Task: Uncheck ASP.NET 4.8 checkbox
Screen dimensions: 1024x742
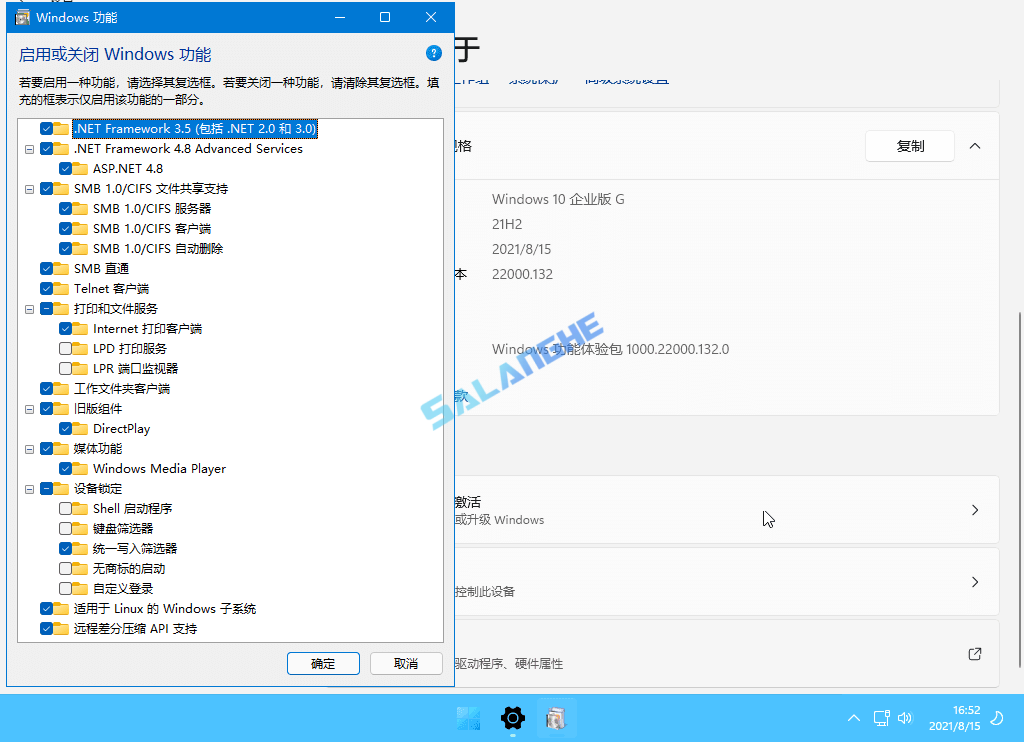Action: pos(65,169)
